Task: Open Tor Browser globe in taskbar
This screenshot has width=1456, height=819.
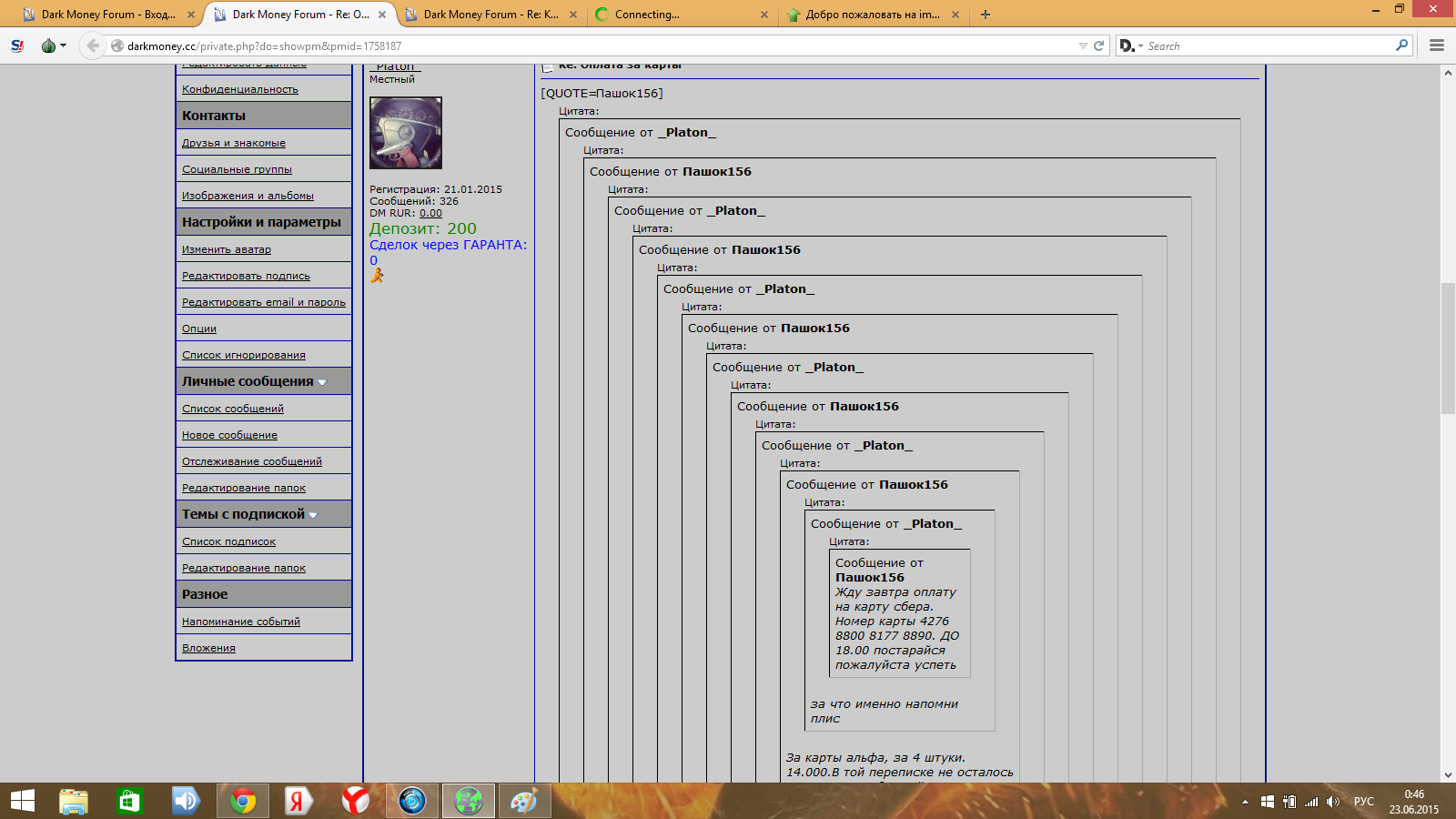Action: point(469,801)
